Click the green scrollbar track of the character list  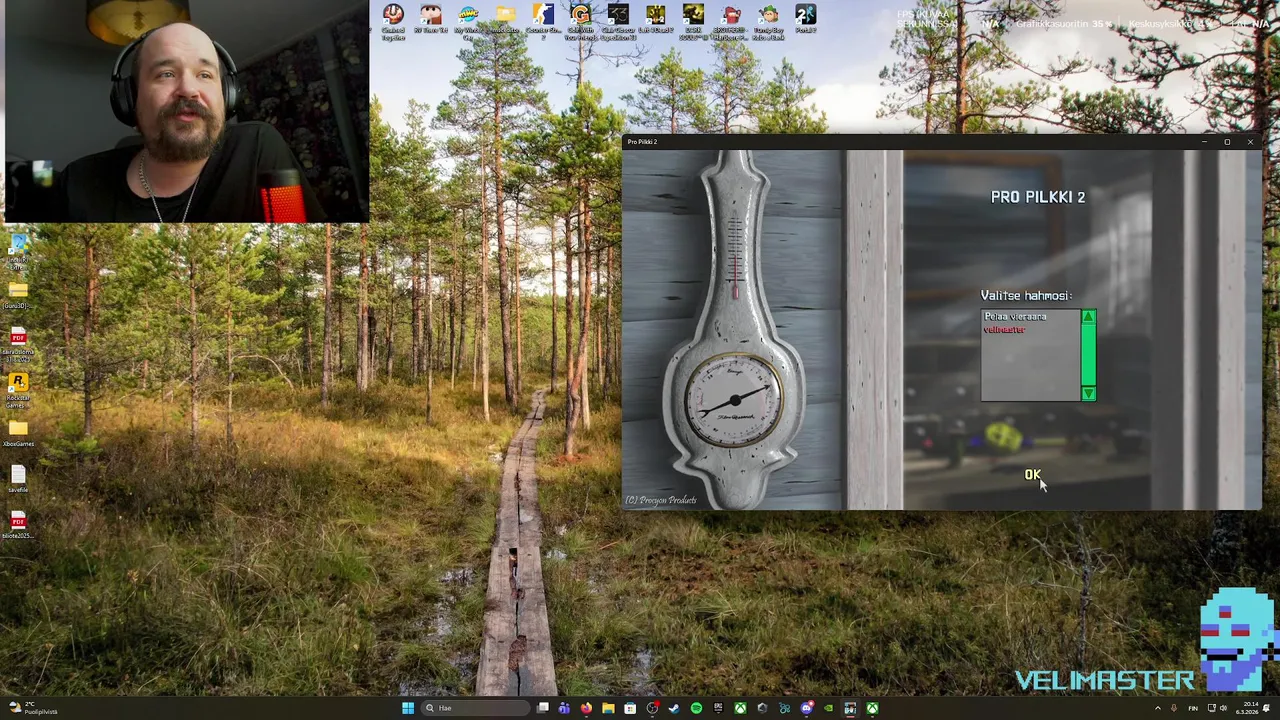[x=1088, y=355]
